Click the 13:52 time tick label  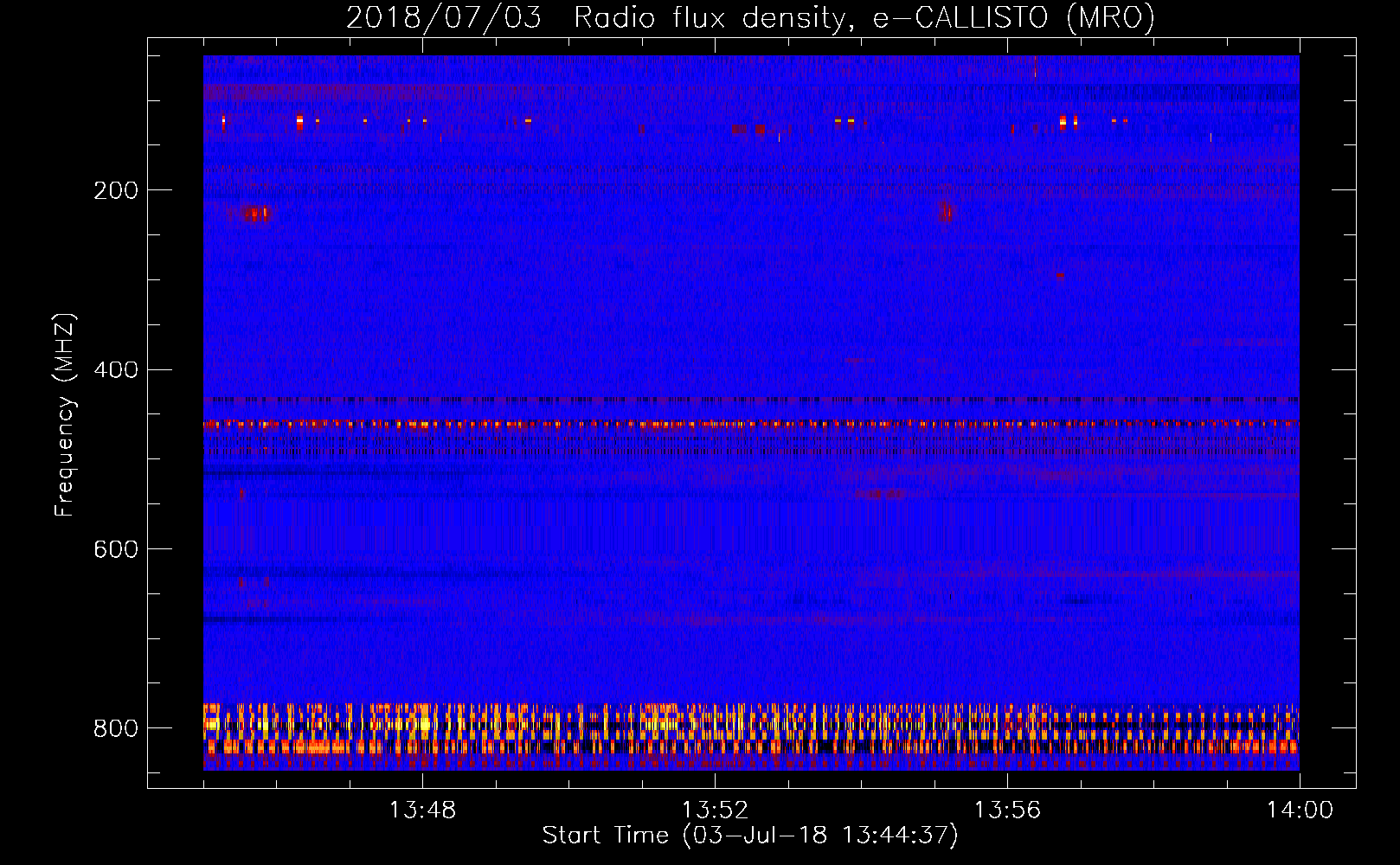click(x=715, y=811)
